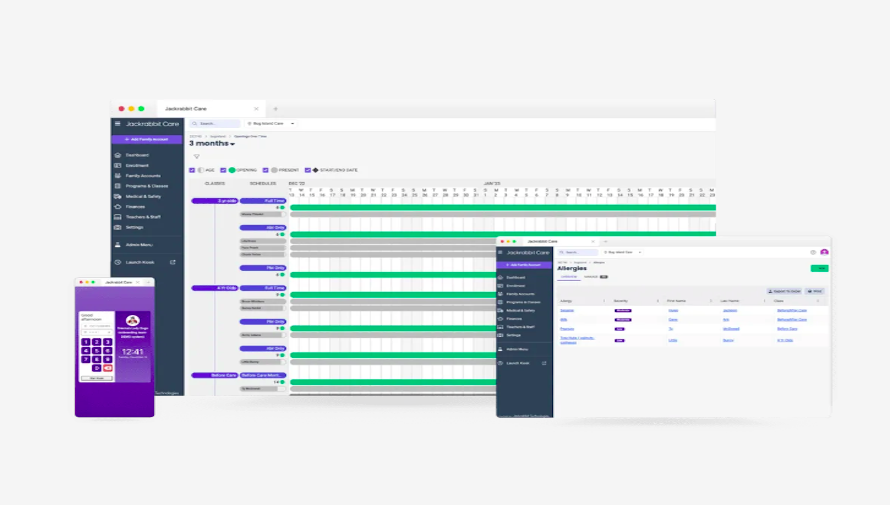Screen dimensions: 890x505
Task: Open a new browser tab in the Openings window
Action: tap(276, 108)
